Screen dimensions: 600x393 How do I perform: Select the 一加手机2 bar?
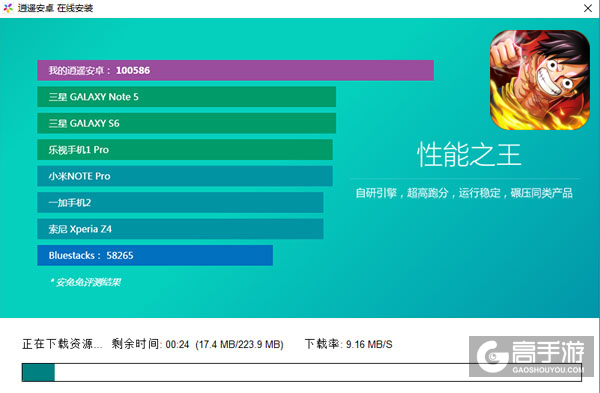point(180,202)
